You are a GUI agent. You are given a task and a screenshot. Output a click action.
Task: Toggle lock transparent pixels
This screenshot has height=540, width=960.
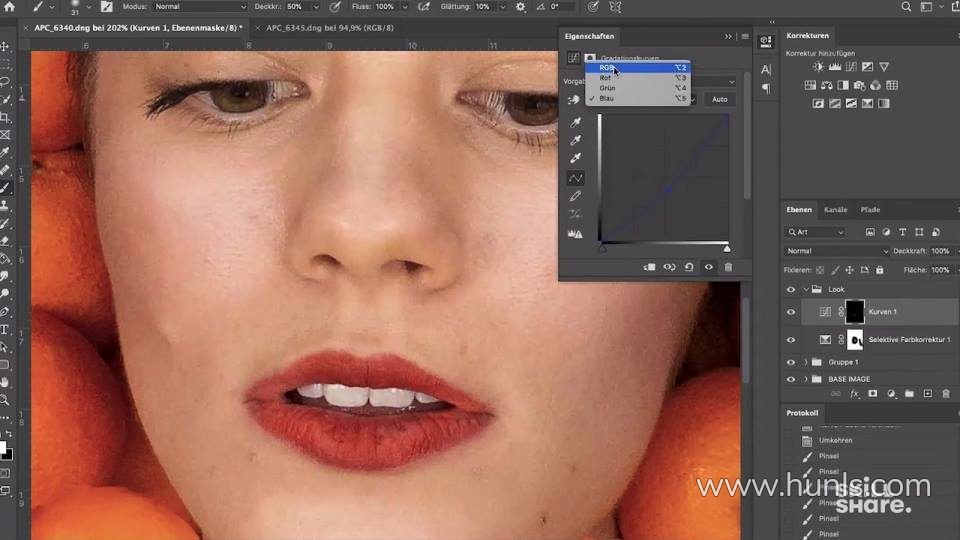[x=820, y=270]
